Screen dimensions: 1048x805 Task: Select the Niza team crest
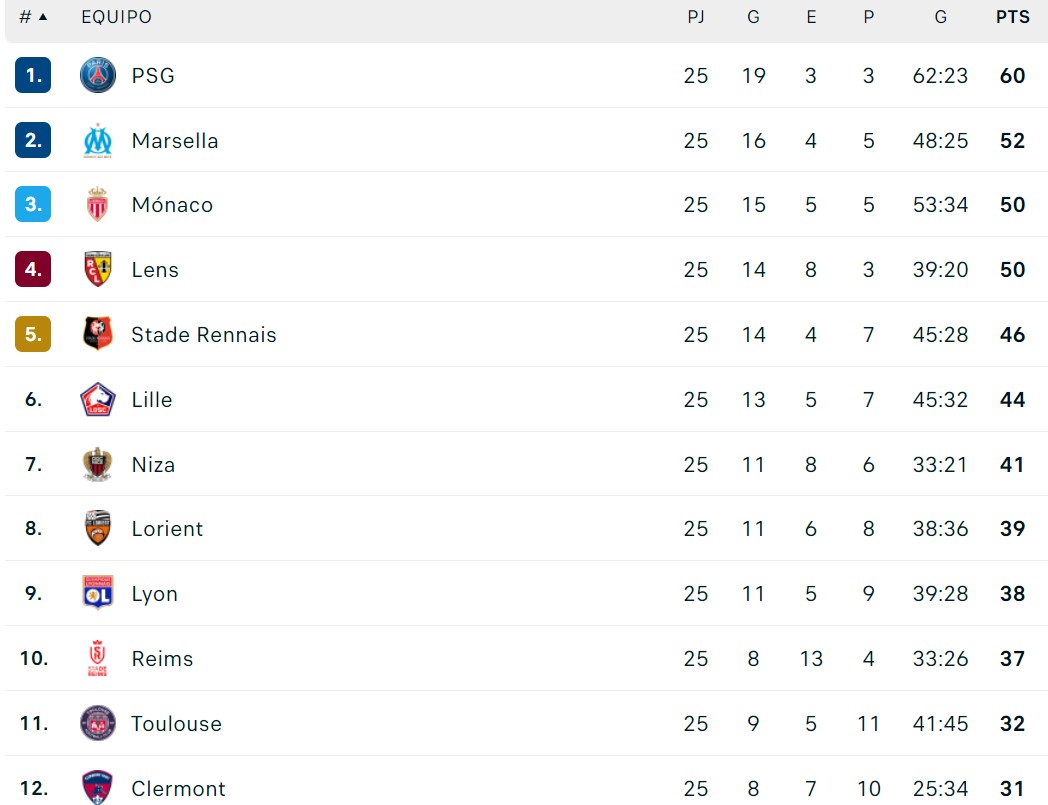[98, 465]
